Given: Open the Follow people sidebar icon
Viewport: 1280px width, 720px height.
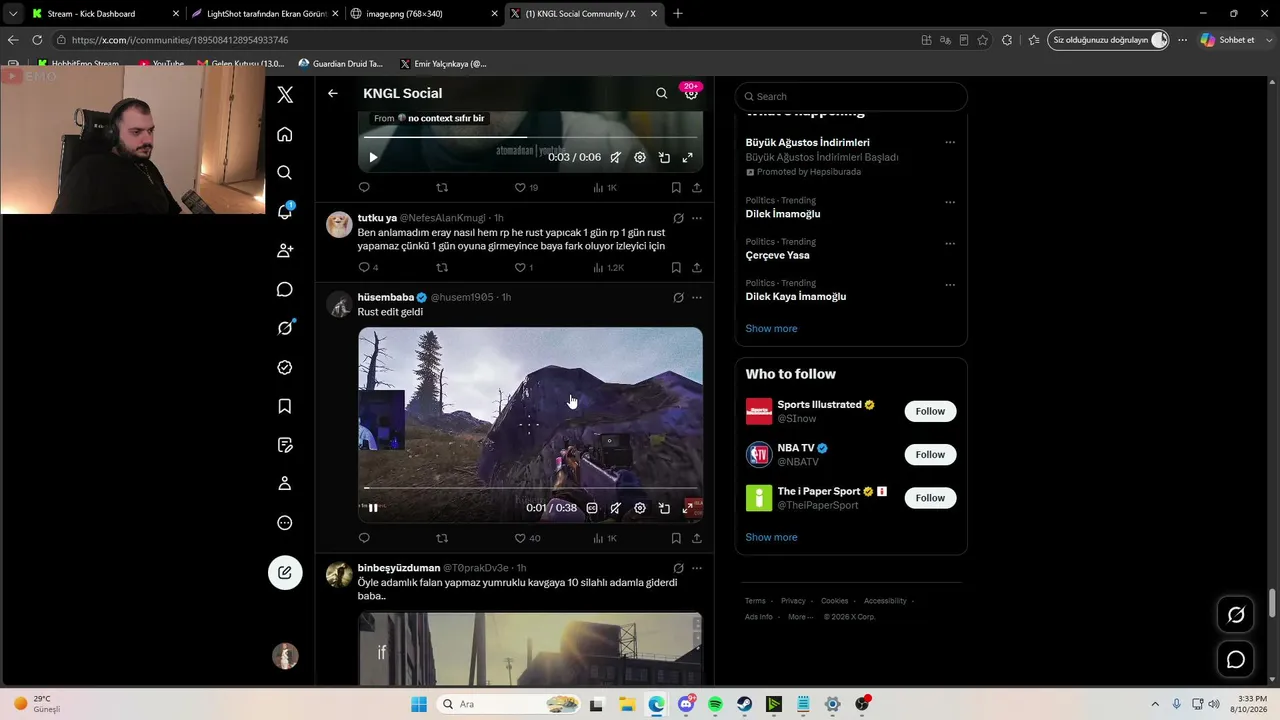Looking at the screenshot, I should [x=285, y=250].
